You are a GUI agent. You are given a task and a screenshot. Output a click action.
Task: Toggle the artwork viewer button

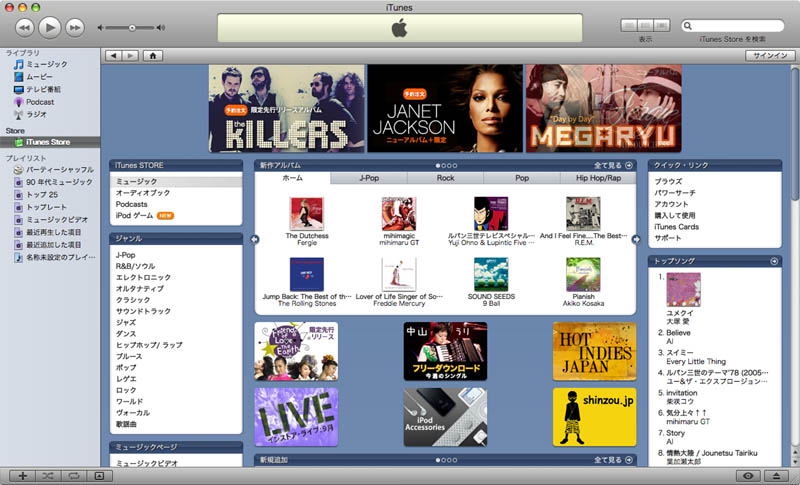pos(99,476)
